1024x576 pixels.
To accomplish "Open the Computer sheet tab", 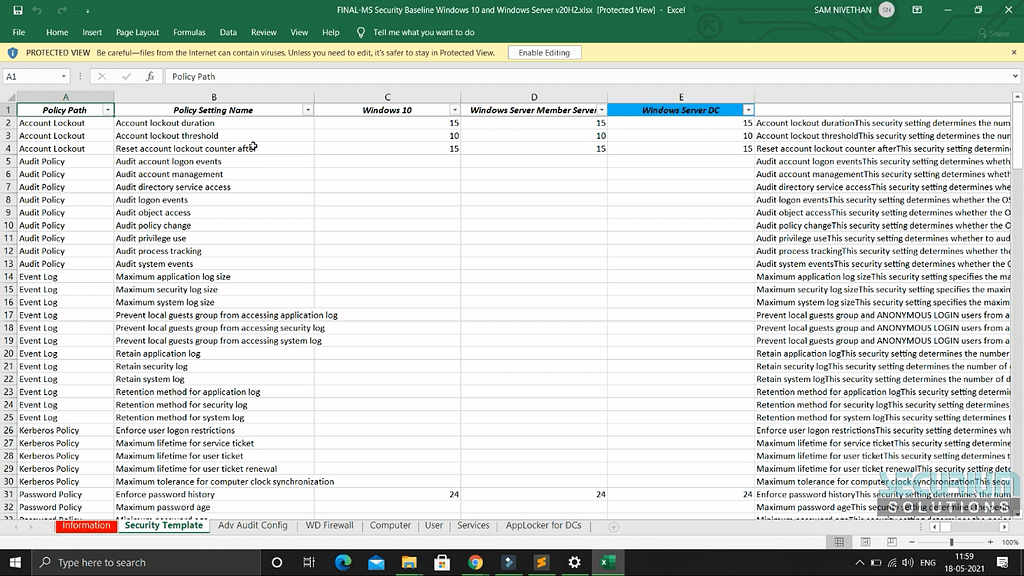I will pos(390,526).
